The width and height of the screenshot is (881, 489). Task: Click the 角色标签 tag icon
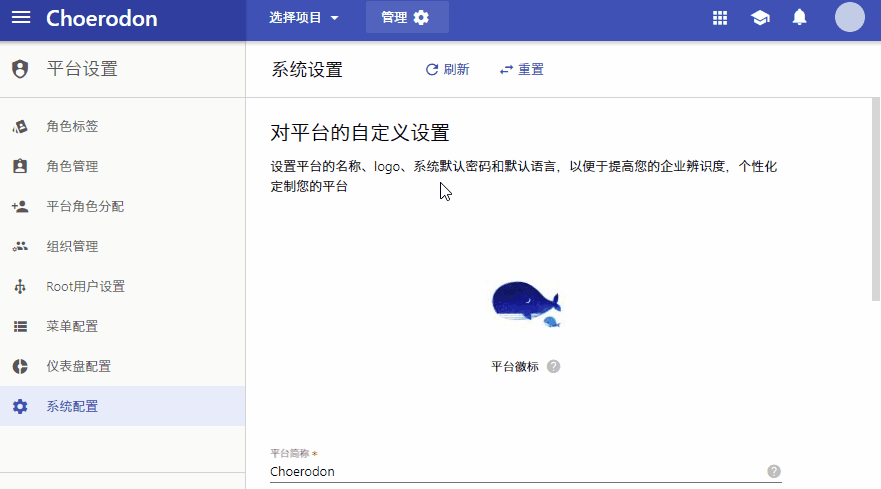(20, 126)
